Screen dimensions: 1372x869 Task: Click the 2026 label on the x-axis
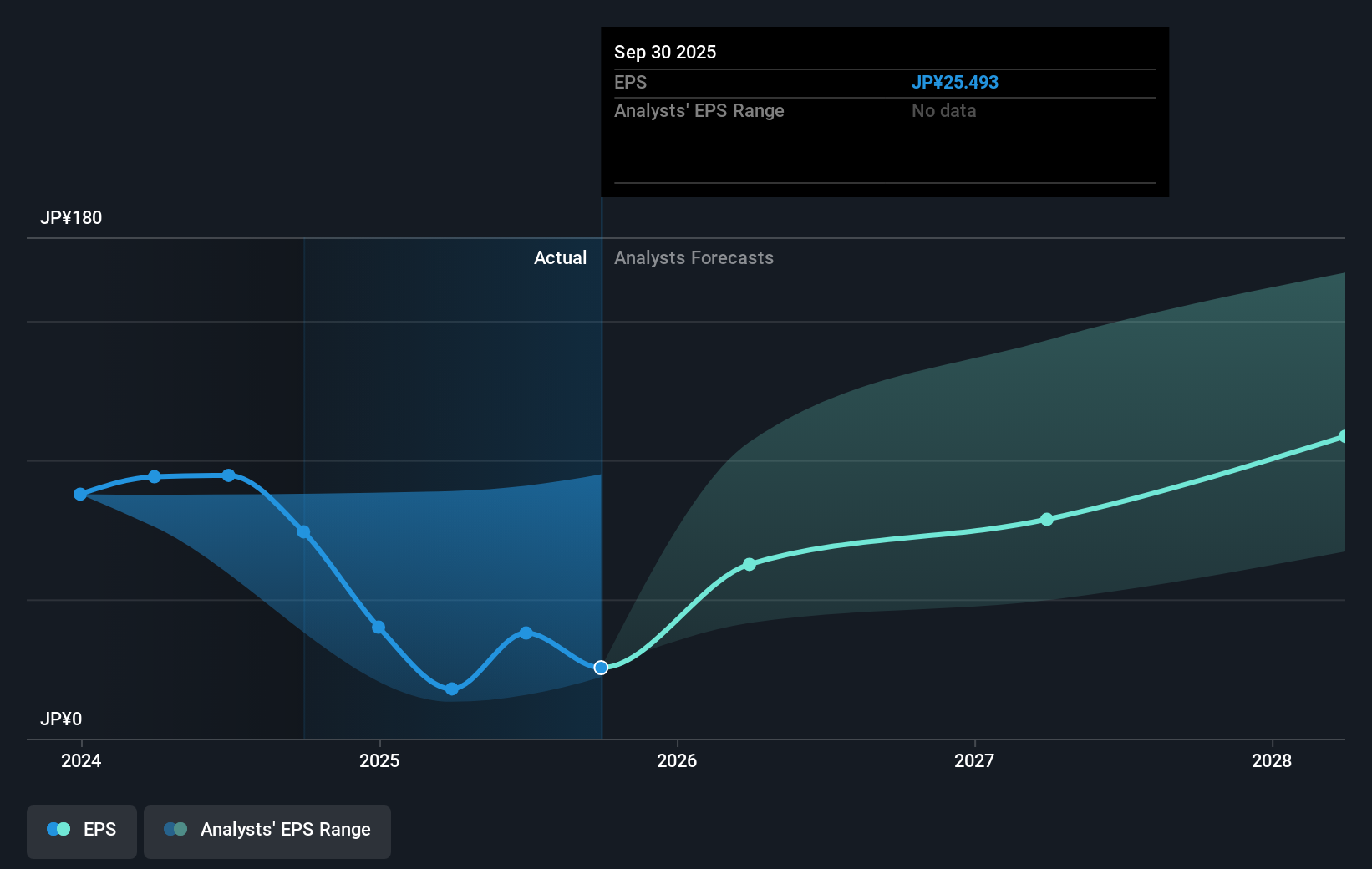[x=678, y=760]
